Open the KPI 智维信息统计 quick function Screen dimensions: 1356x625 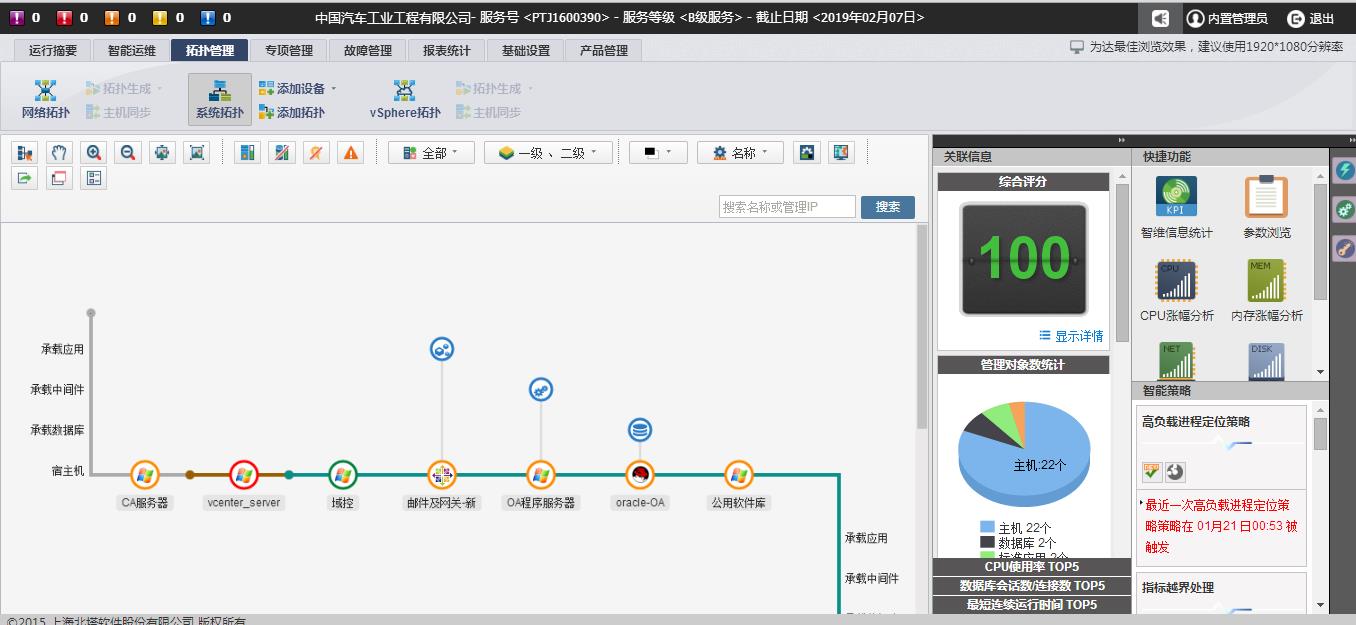coord(1176,196)
